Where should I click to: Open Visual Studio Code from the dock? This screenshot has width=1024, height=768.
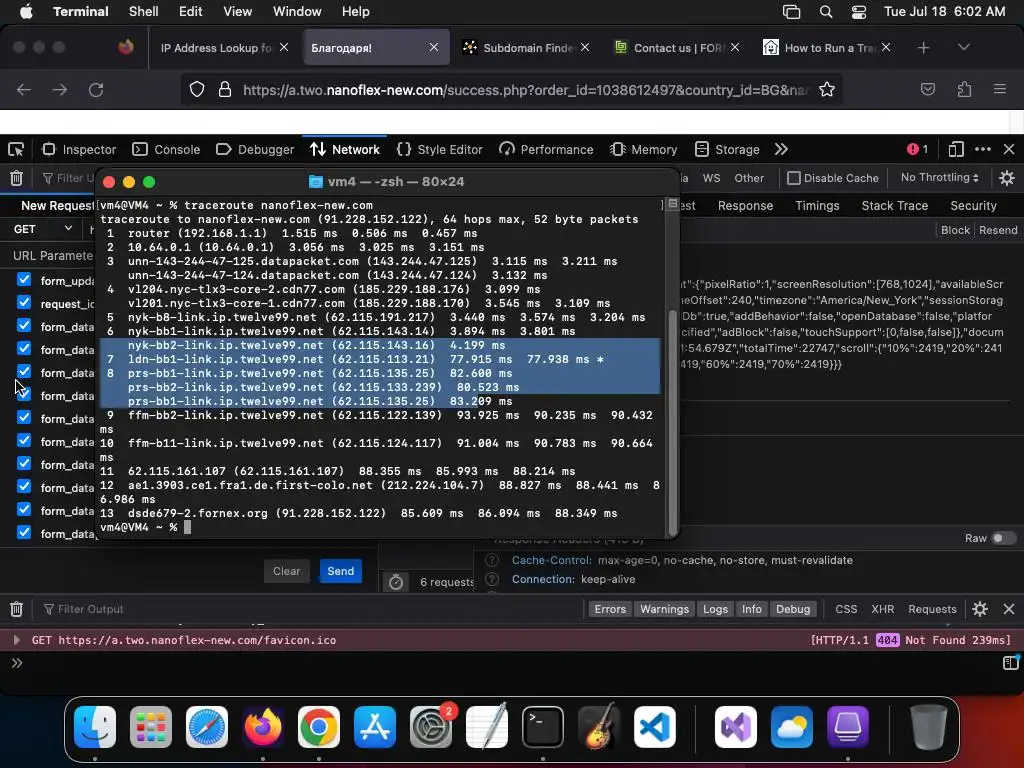[x=655, y=727]
